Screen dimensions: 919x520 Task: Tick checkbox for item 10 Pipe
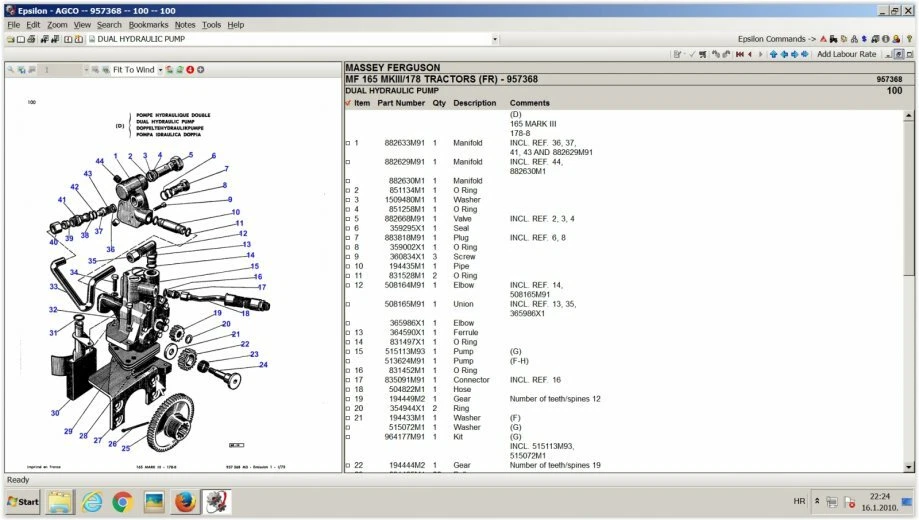[348, 266]
